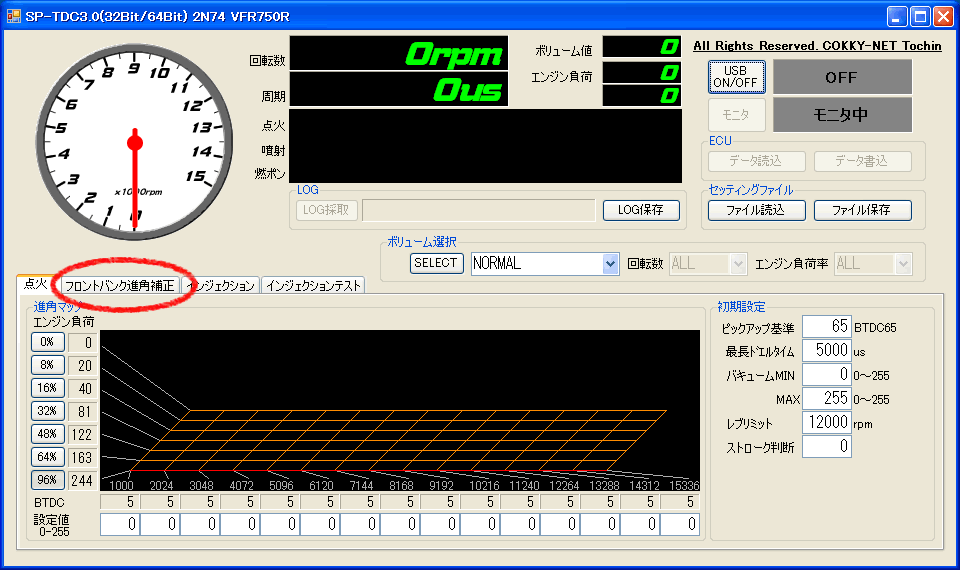Switch to the フロントバンク進角補正 tab
960x570 pixels.
click(120, 286)
